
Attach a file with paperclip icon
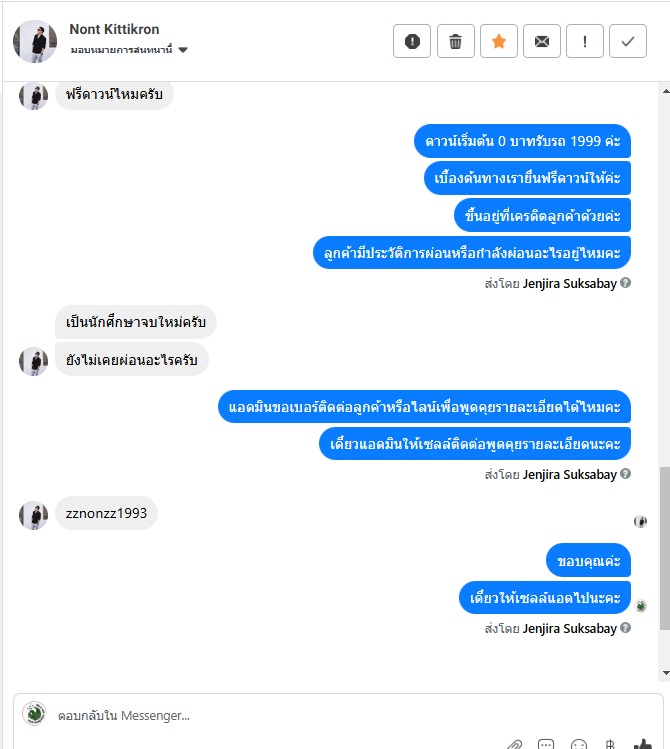(513, 745)
